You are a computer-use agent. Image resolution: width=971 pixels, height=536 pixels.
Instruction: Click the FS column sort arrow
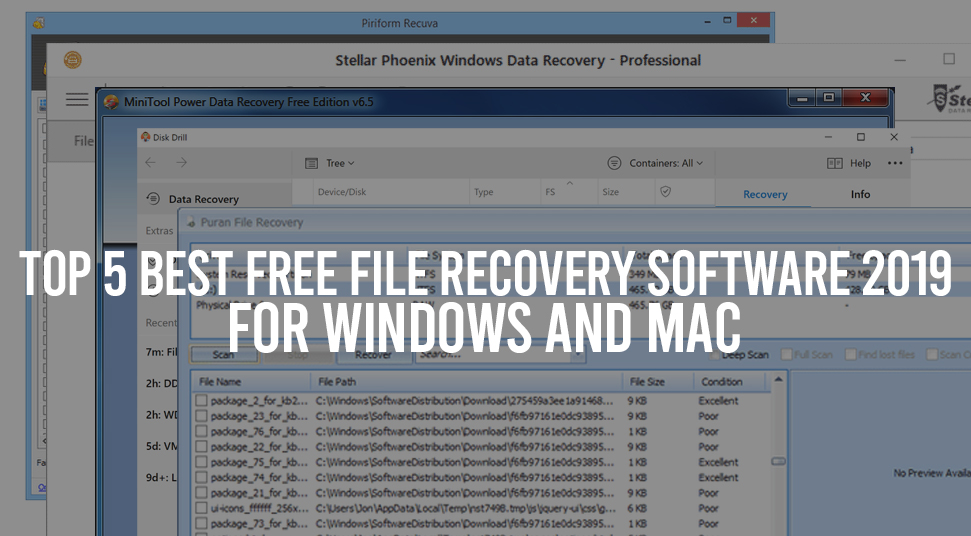(570, 183)
